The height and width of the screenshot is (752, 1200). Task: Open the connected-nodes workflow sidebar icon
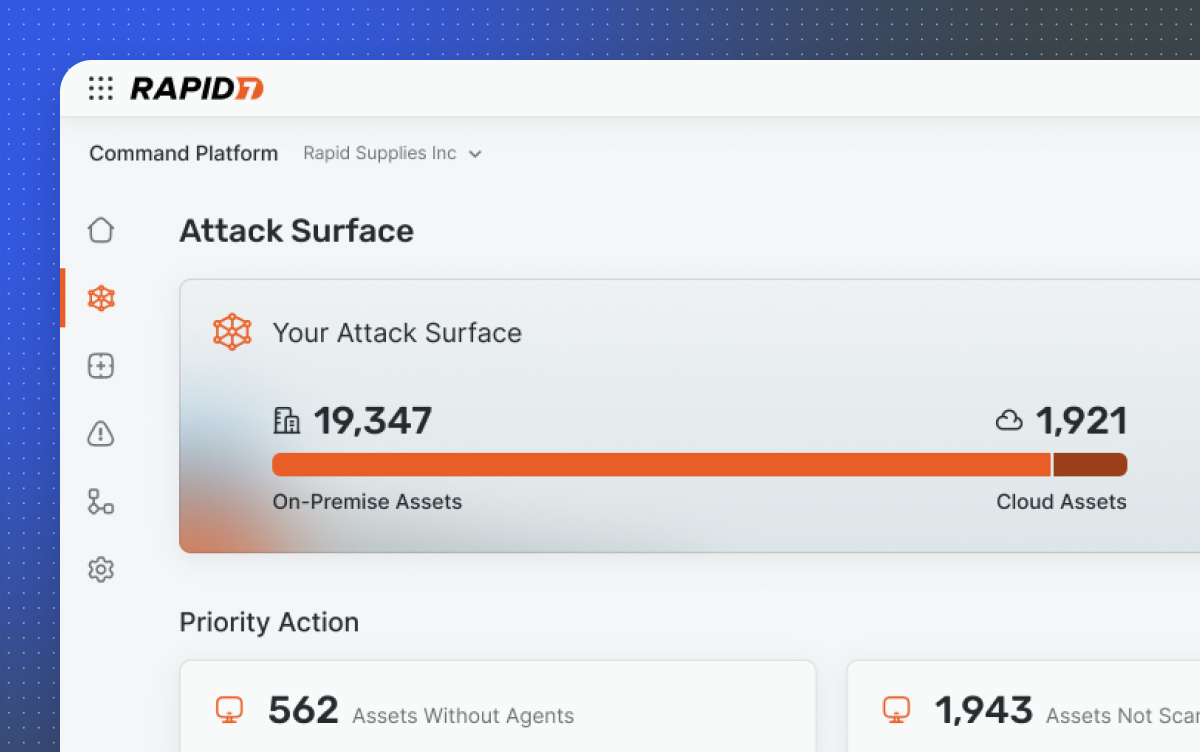pos(101,502)
